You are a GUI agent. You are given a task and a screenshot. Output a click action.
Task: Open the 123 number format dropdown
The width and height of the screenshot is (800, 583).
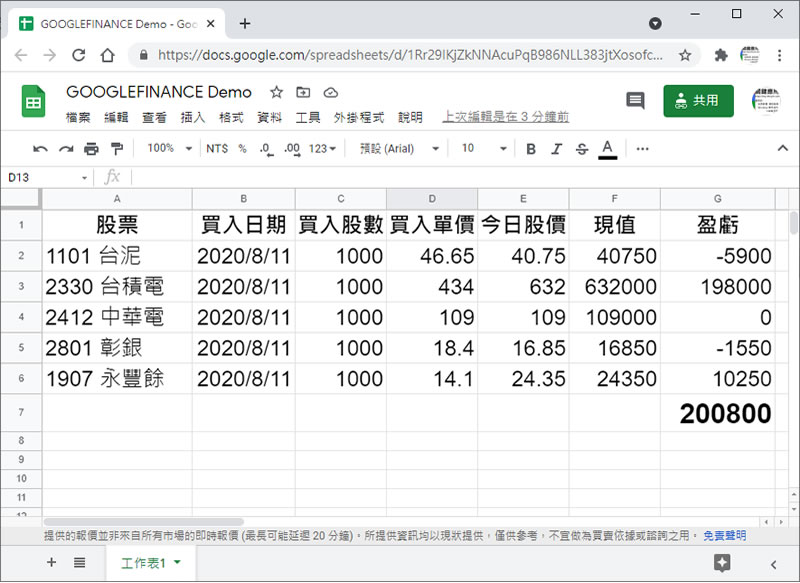322,149
